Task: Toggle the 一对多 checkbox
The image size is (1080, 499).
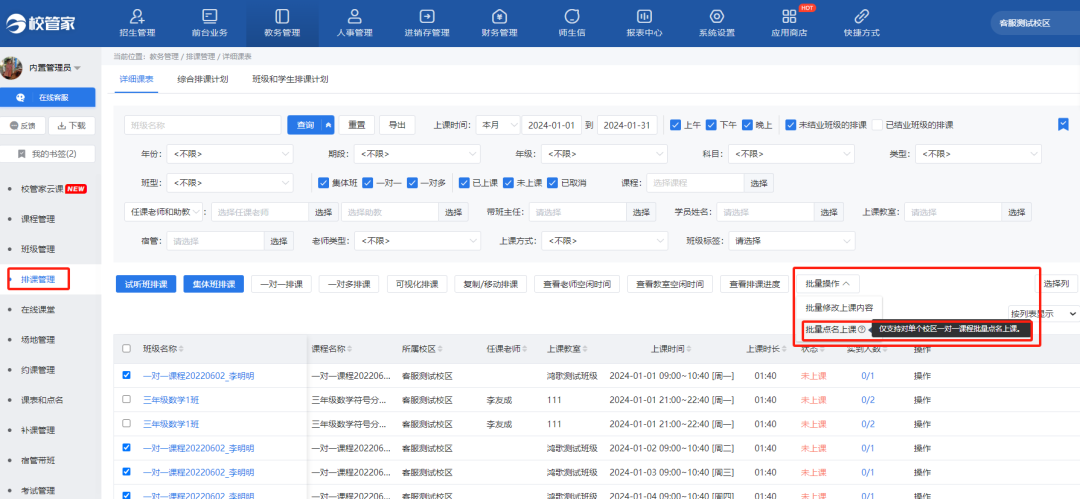Action: point(412,183)
